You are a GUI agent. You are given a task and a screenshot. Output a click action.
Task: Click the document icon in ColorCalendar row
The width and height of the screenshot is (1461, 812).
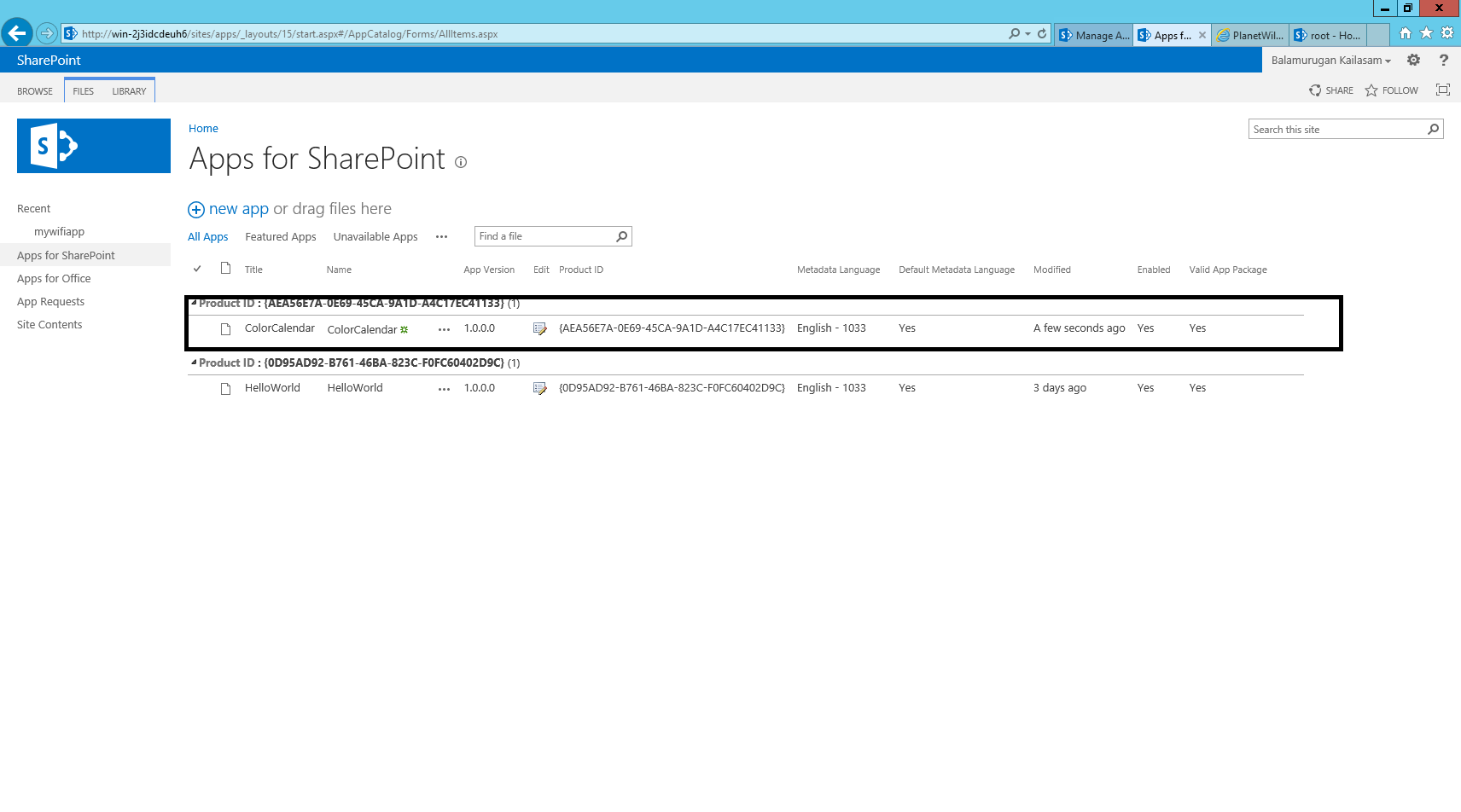[225, 329]
